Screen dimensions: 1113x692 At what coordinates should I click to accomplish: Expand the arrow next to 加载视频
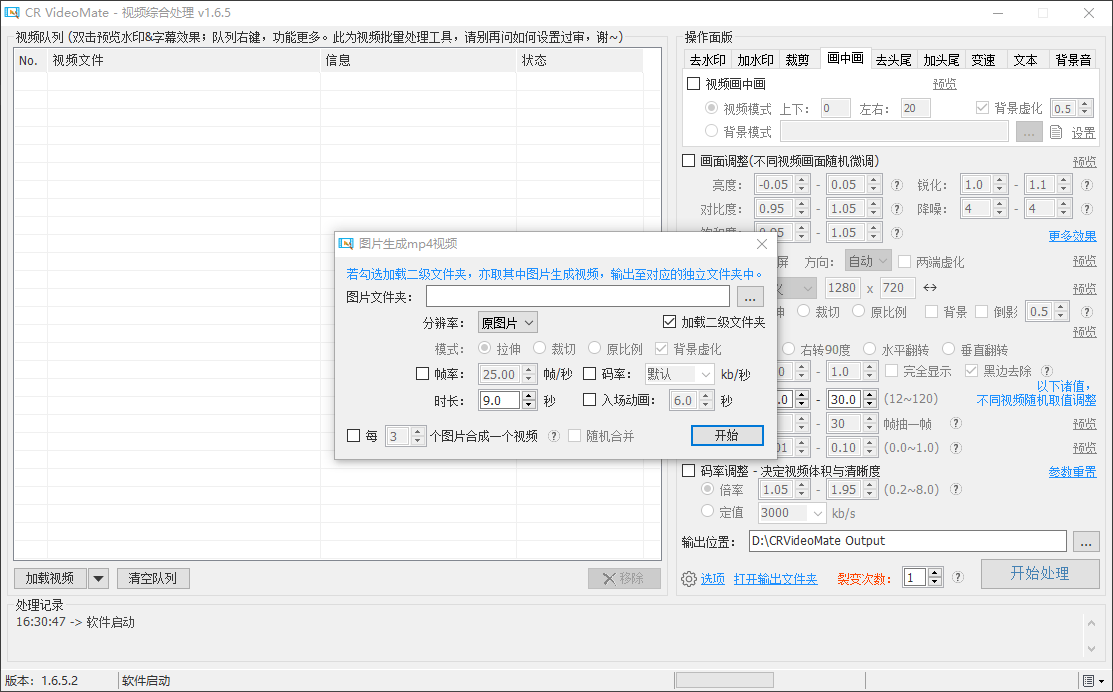[x=98, y=578]
